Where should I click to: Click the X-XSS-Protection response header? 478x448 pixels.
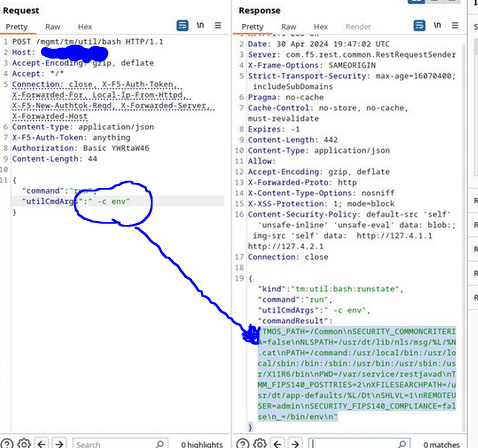tap(321, 204)
